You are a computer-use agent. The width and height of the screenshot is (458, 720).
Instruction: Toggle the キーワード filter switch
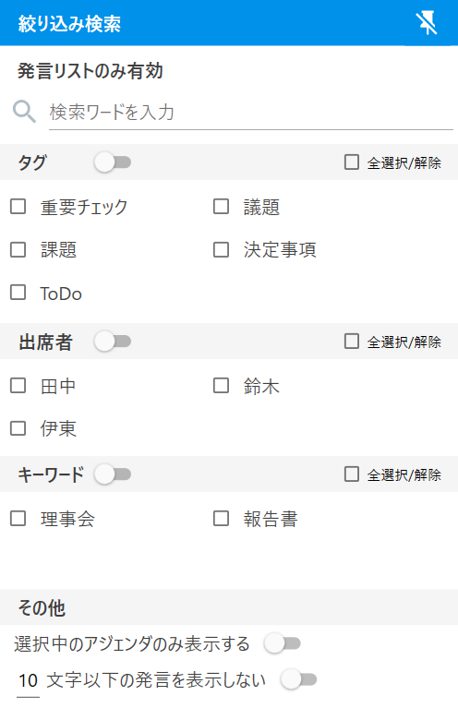tap(113, 474)
